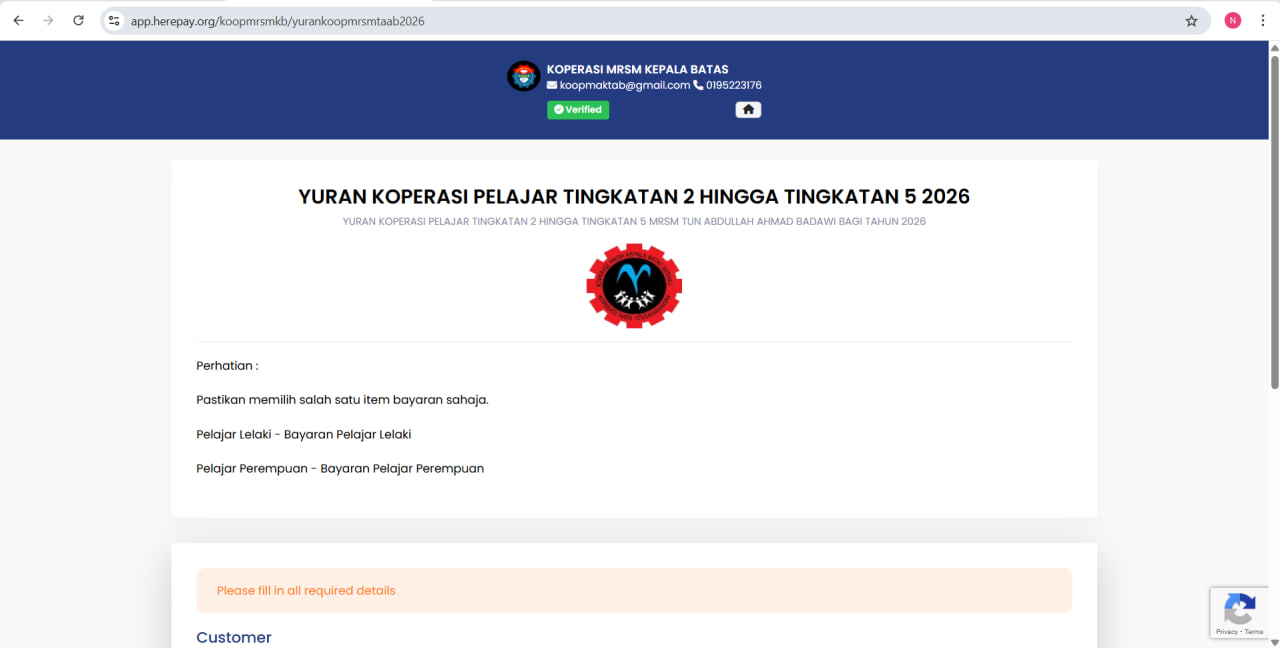Go back using browser back arrow
The width and height of the screenshot is (1280, 648).
[18, 20]
